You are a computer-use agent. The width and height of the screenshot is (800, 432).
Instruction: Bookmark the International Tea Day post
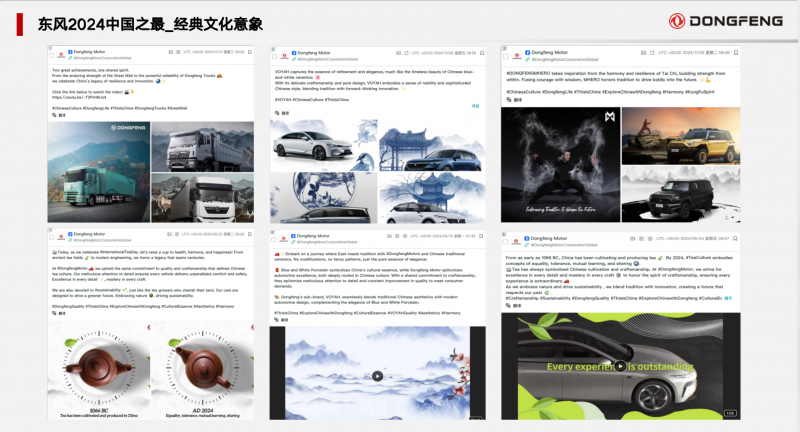pyautogui.click(x=250, y=234)
